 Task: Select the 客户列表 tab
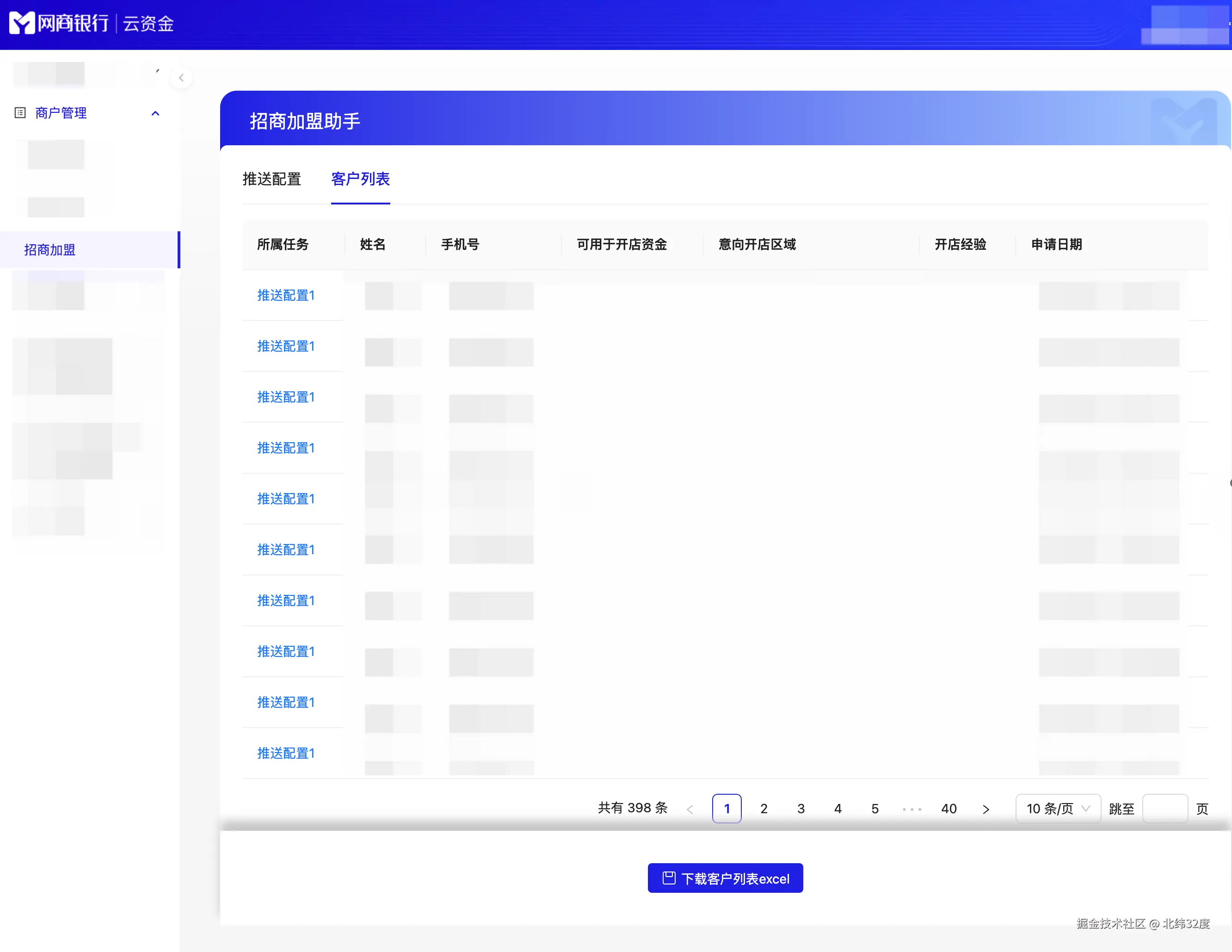tap(360, 179)
